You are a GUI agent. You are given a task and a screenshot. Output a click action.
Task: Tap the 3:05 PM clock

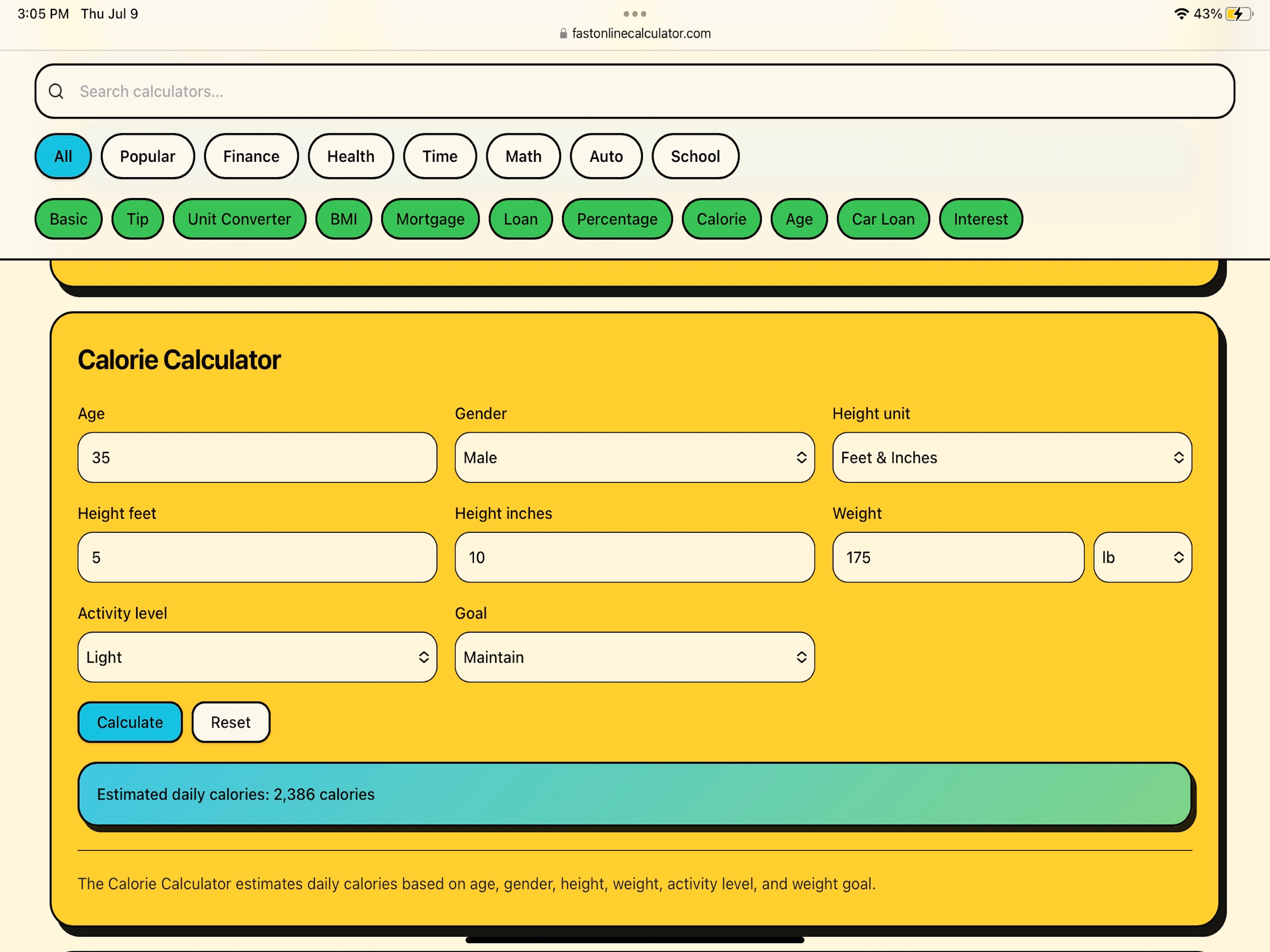[x=43, y=14]
